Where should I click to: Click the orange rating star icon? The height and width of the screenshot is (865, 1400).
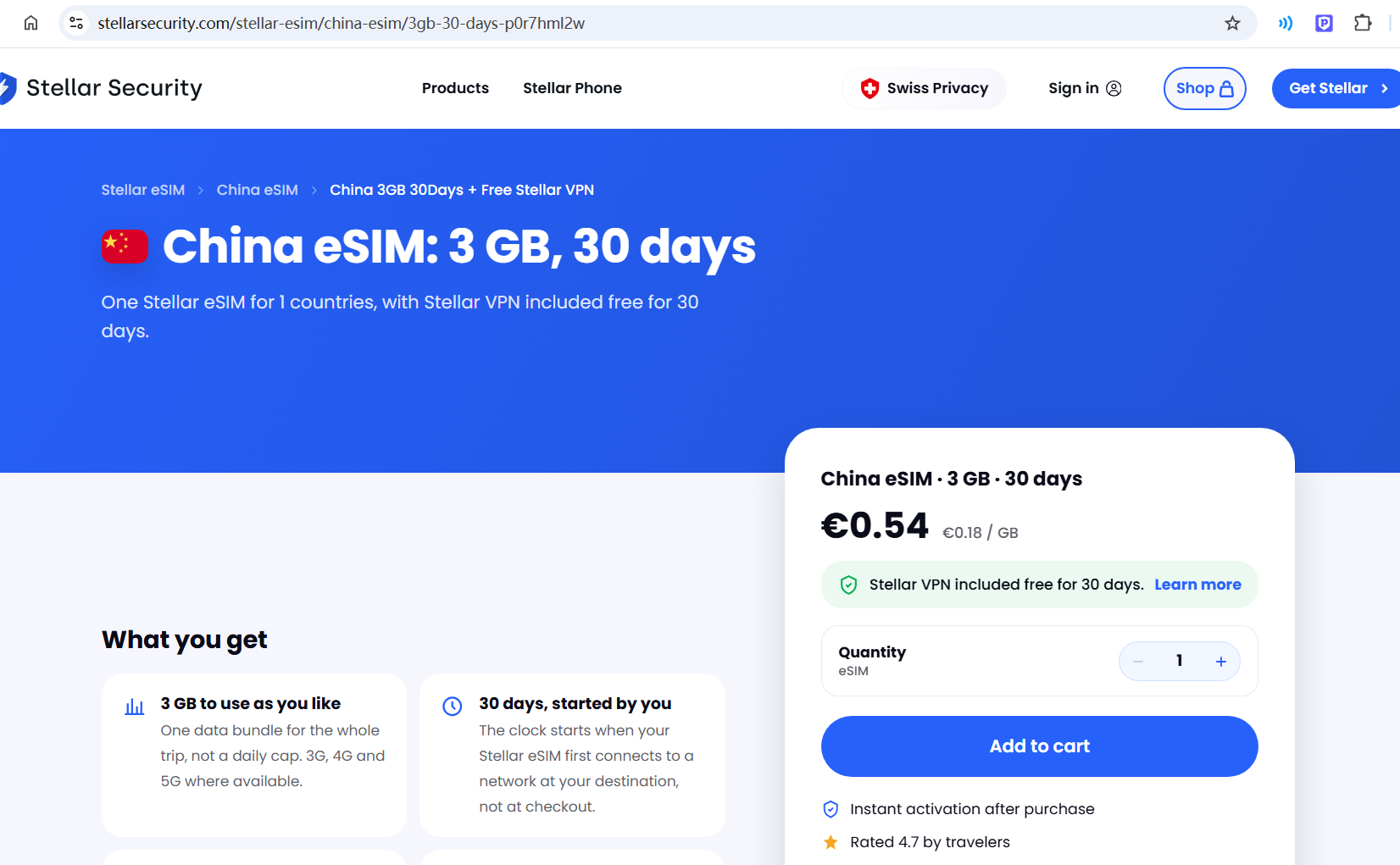[831, 842]
